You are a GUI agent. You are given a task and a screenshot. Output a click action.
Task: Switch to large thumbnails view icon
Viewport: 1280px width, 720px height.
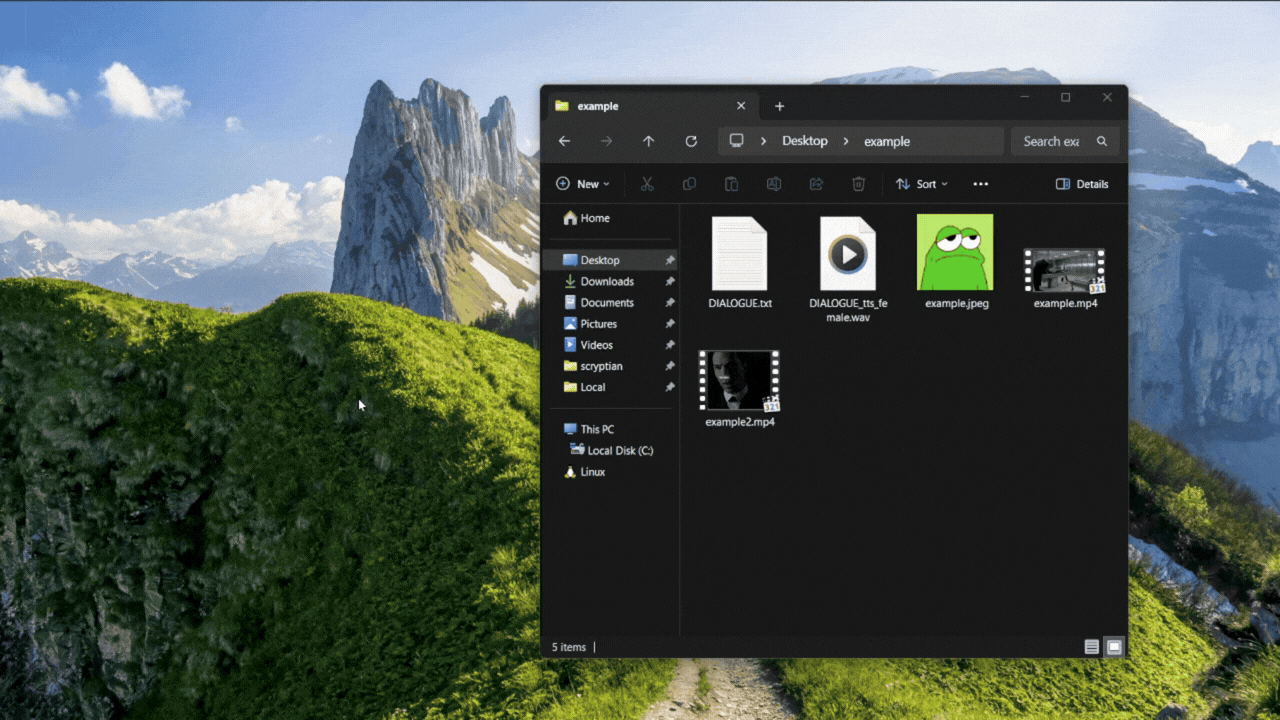[x=1114, y=647]
